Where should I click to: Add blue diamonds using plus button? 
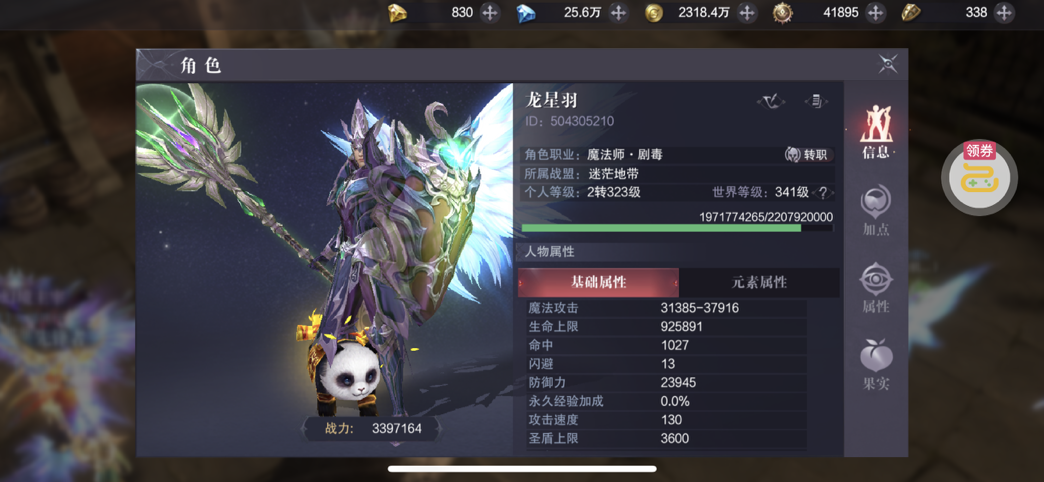(x=619, y=13)
